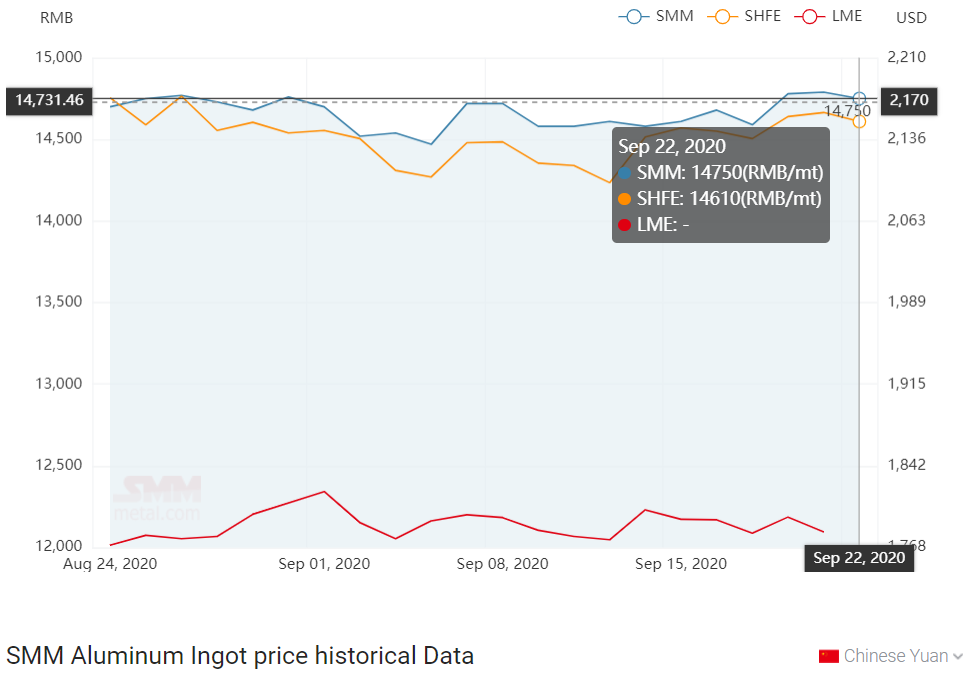Click the 2,063 USD axis tick label
The height and width of the screenshot is (678, 975).
coord(906,220)
